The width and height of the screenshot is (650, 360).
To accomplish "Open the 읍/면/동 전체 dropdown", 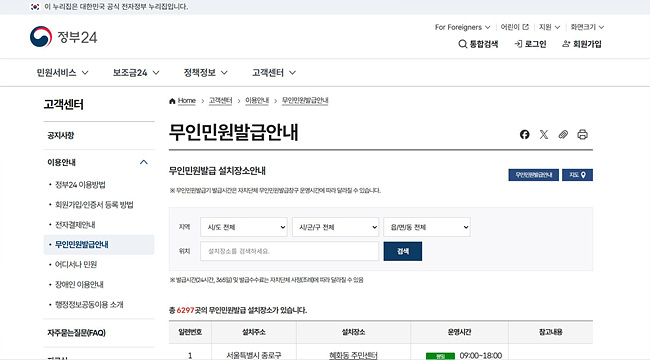I will (x=427, y=227).
